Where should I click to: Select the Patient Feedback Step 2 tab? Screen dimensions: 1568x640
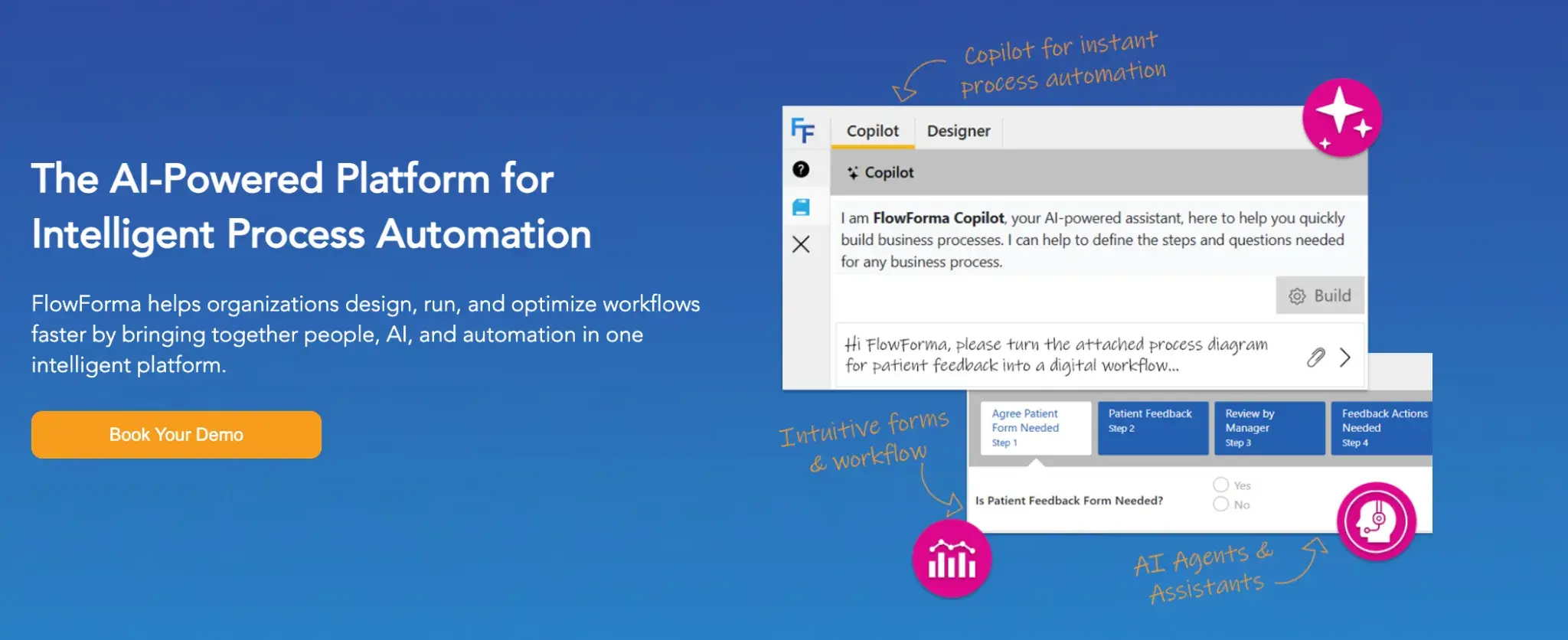[x=1153, y=428]
